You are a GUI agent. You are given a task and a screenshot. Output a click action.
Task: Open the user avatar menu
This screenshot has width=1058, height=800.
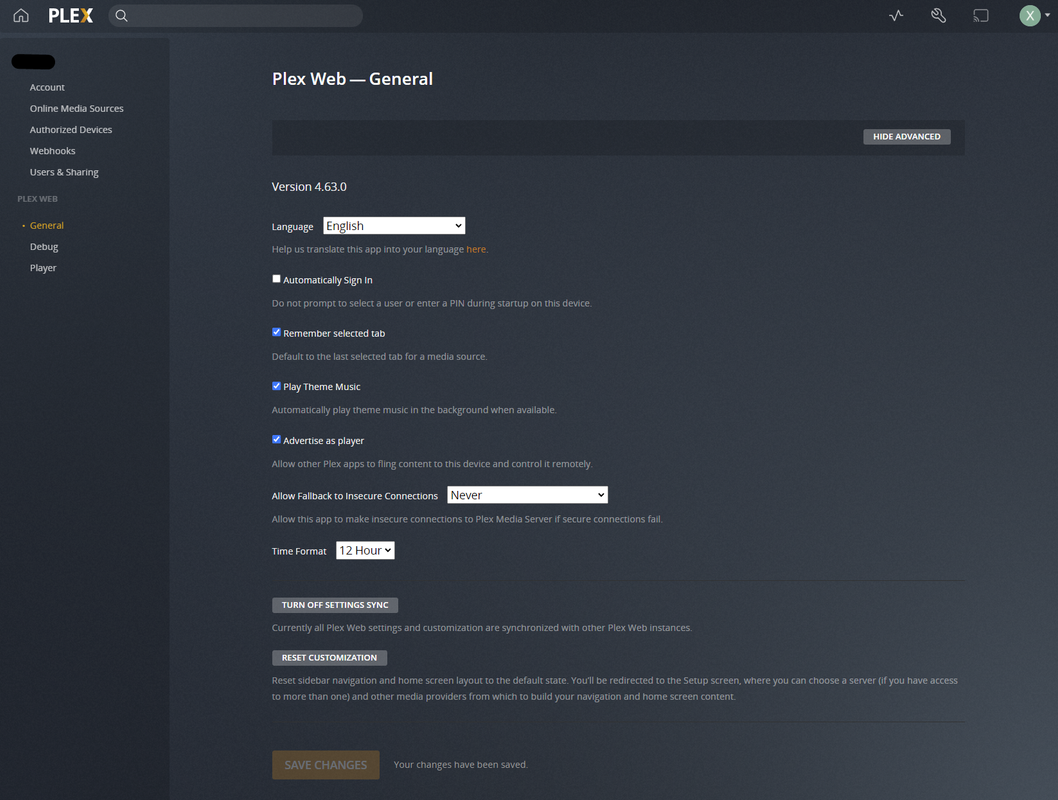tap(1030, 16)
